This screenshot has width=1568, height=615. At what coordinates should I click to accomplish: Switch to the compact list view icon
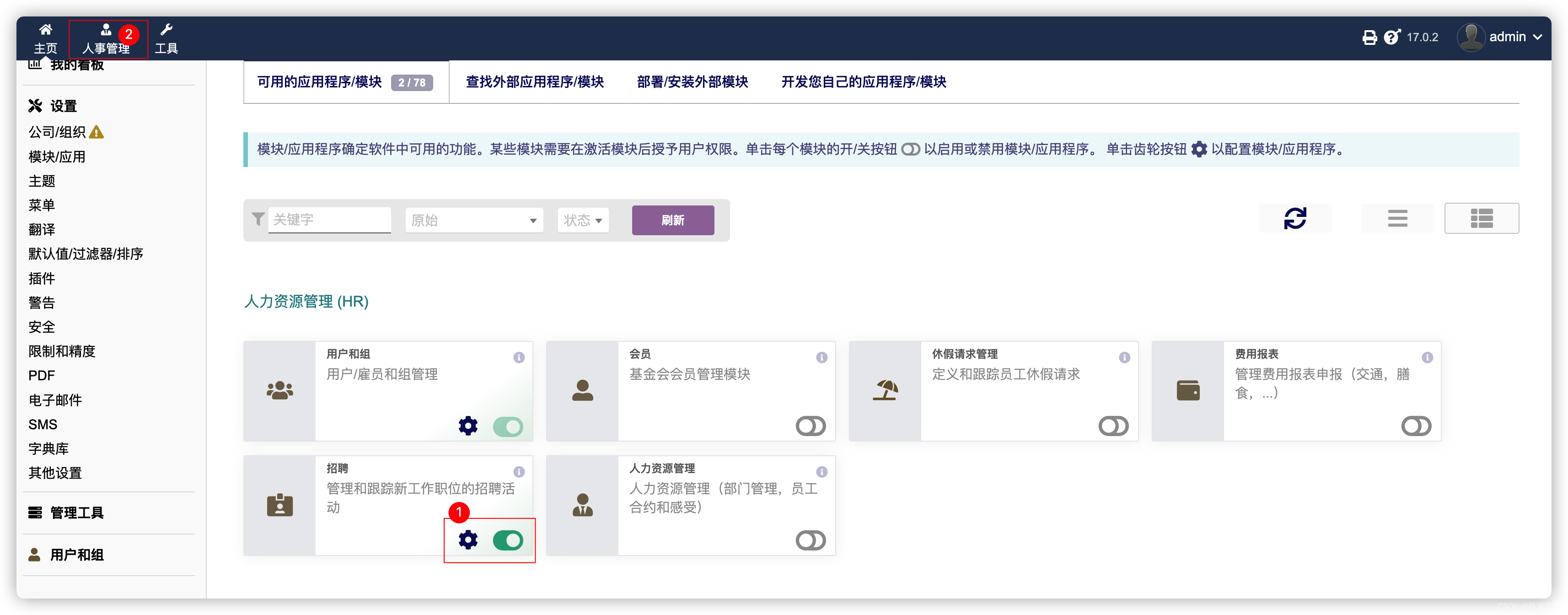pyautogui.click(x=1397, y=218)
